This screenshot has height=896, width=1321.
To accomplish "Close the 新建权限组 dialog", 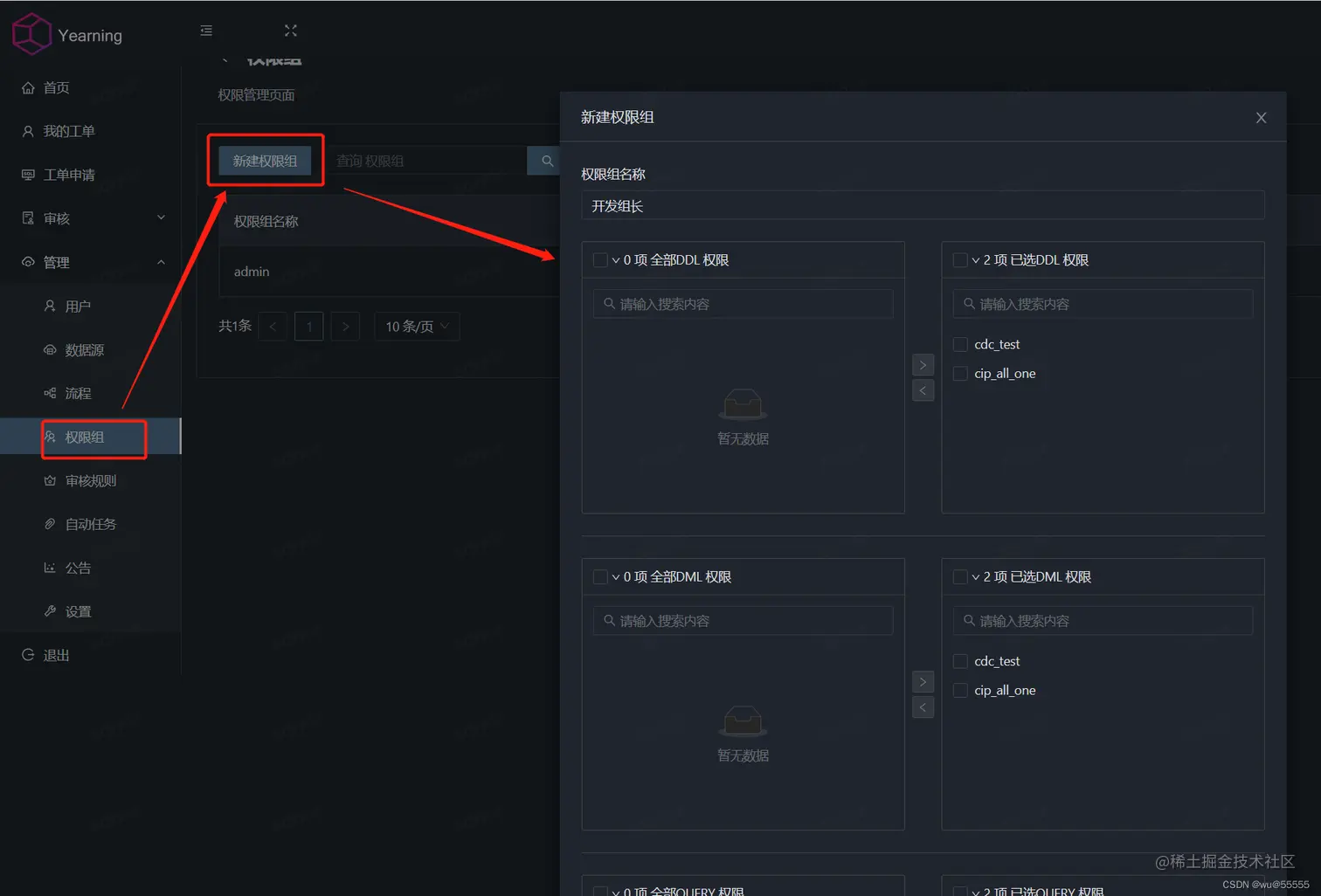I will [x=1261, y=118].
